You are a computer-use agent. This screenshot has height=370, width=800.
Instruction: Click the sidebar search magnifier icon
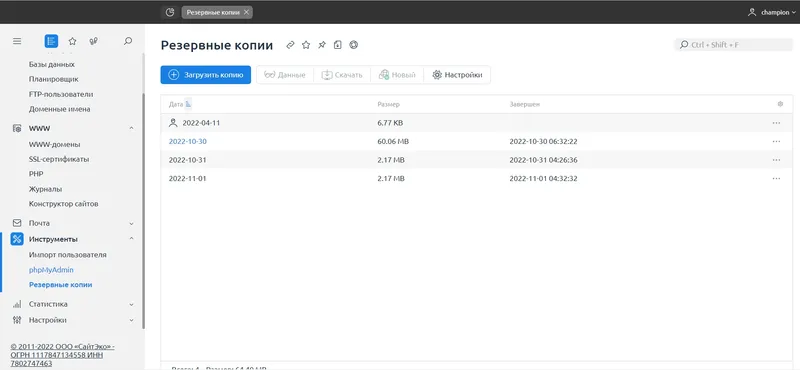pyautogui.click(x=128, y=41)
